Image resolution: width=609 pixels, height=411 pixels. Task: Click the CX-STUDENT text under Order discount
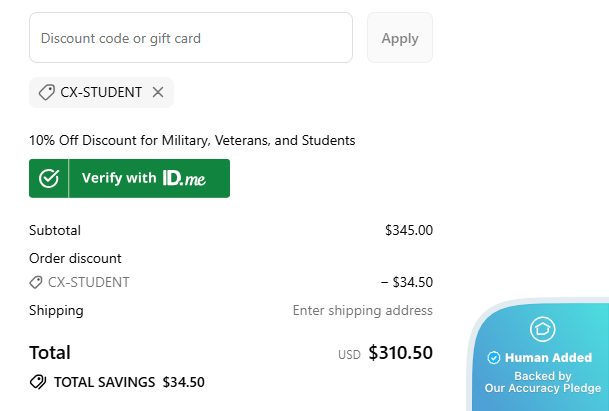tap(88, 282)
